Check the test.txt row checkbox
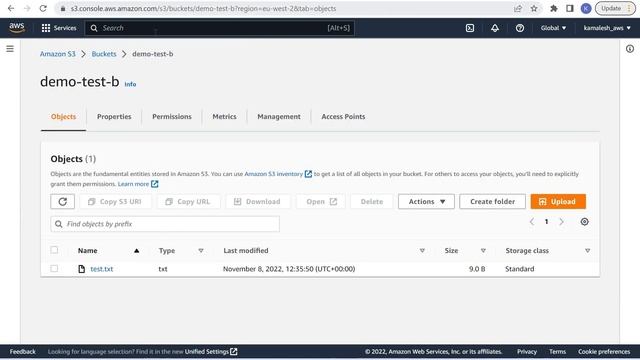 (x=54, y=268)
